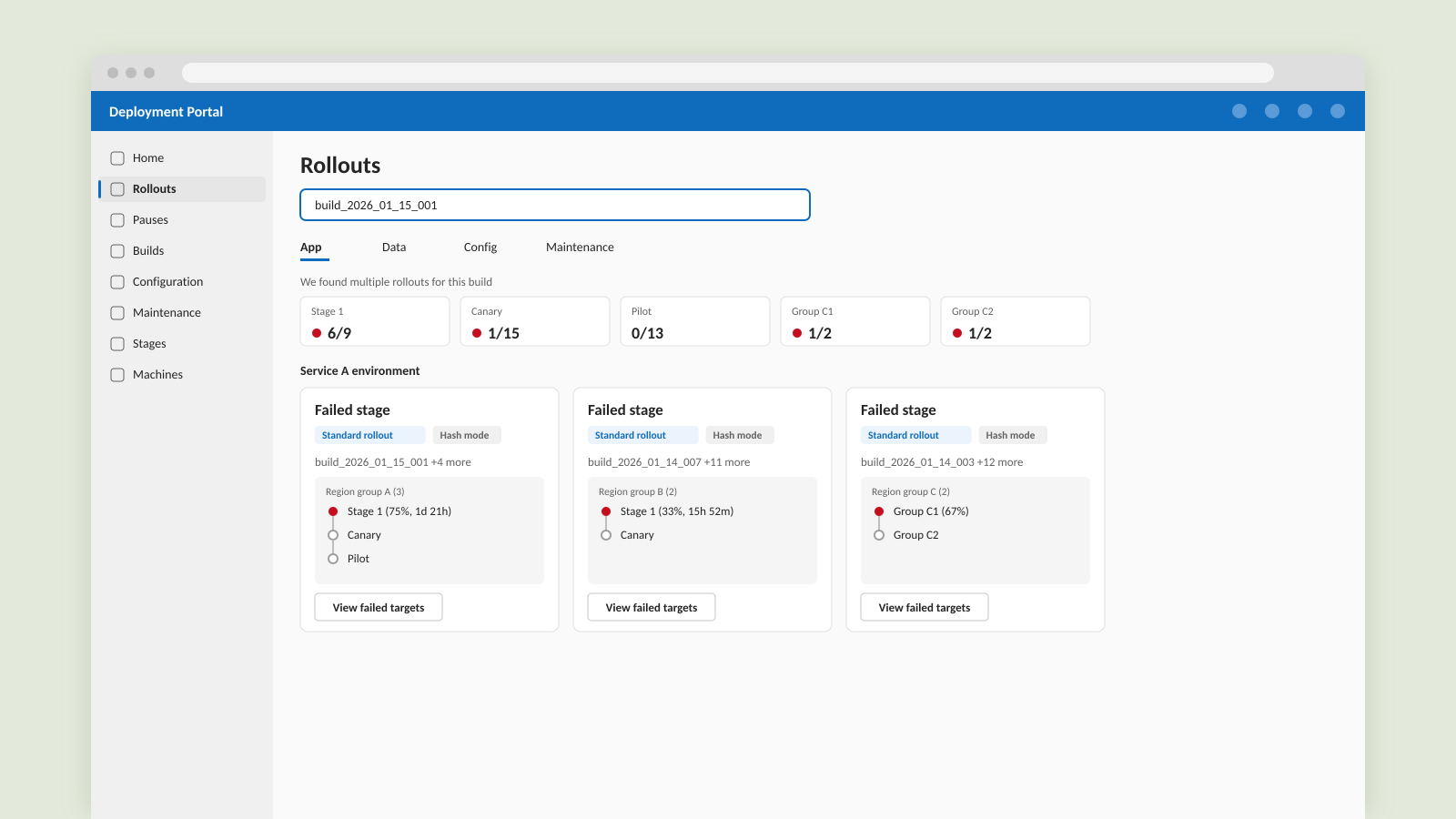Click the Rollouts sidebar icon
The width and height of the screenshot is (1456, 819).
[117, 189]
